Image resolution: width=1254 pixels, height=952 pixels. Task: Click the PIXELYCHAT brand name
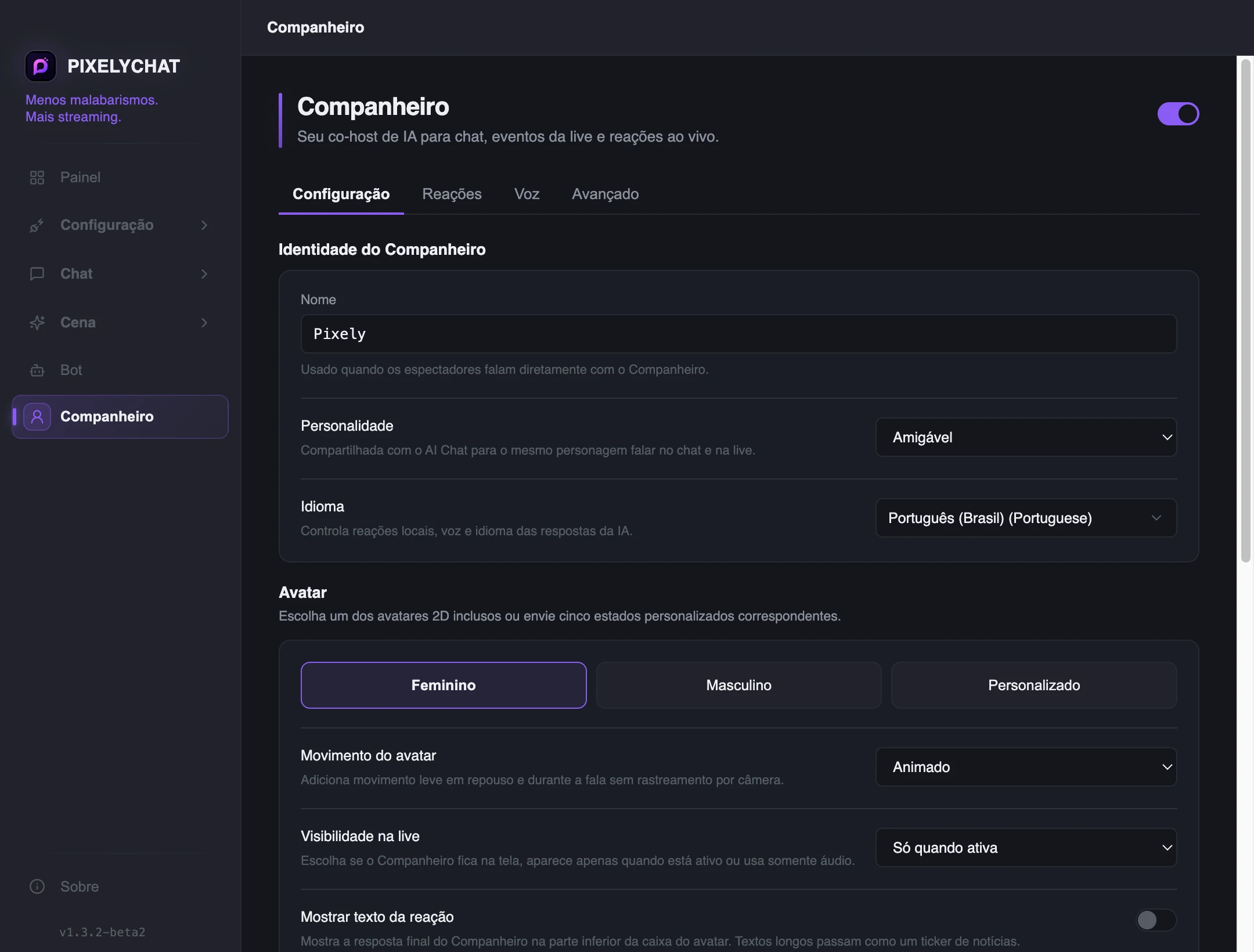point(124,66)
